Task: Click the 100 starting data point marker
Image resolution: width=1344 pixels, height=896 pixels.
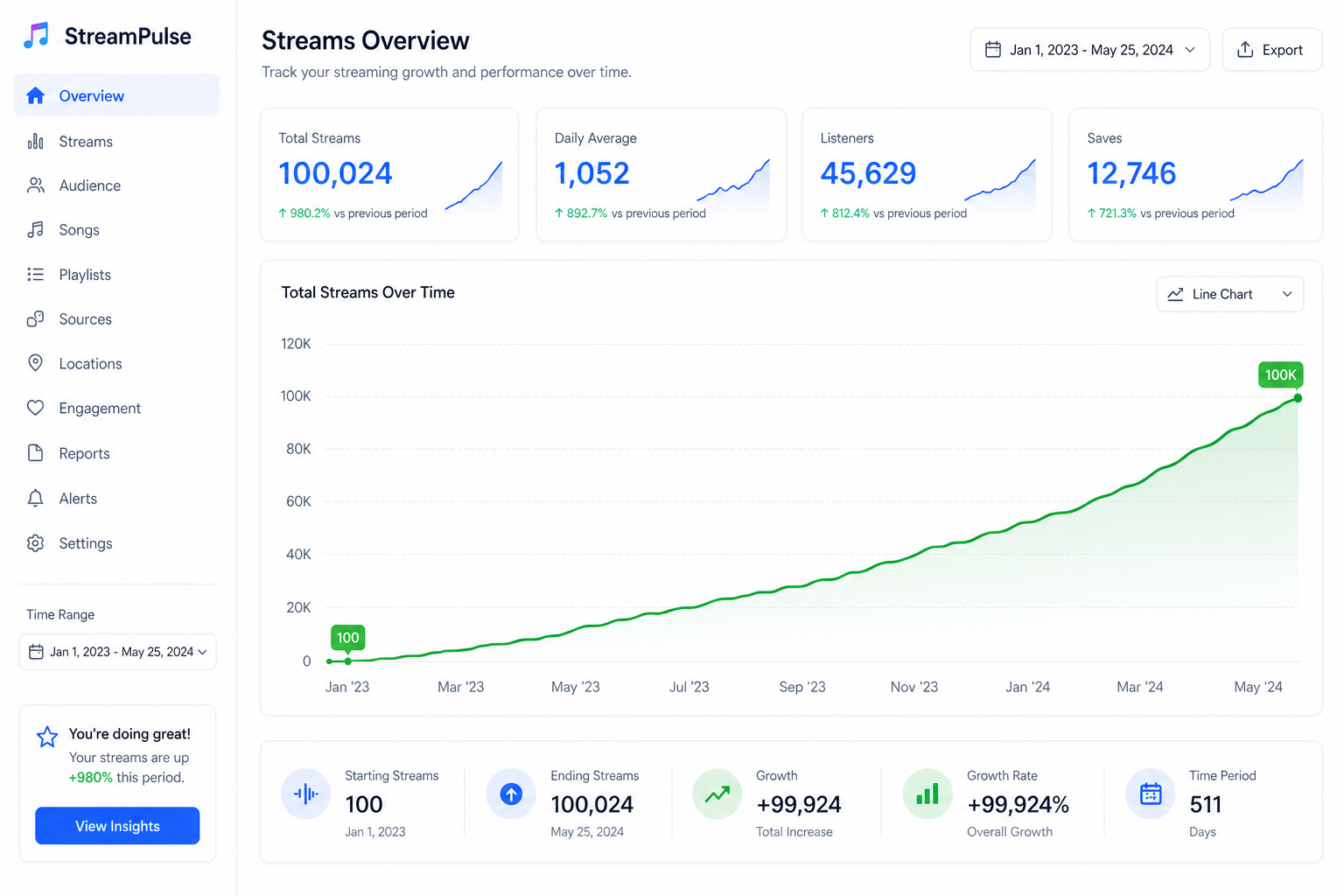Action: (348, 661)
